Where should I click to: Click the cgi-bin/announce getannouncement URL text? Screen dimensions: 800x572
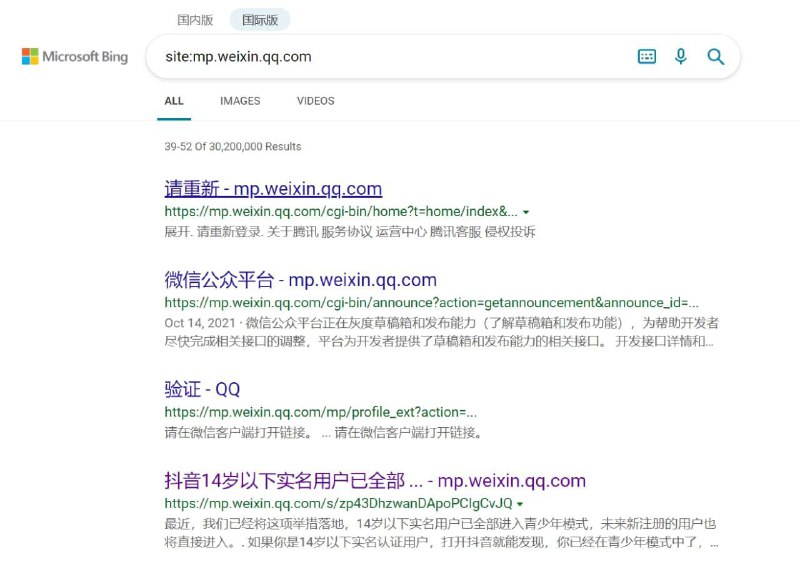tap(432, 303)
